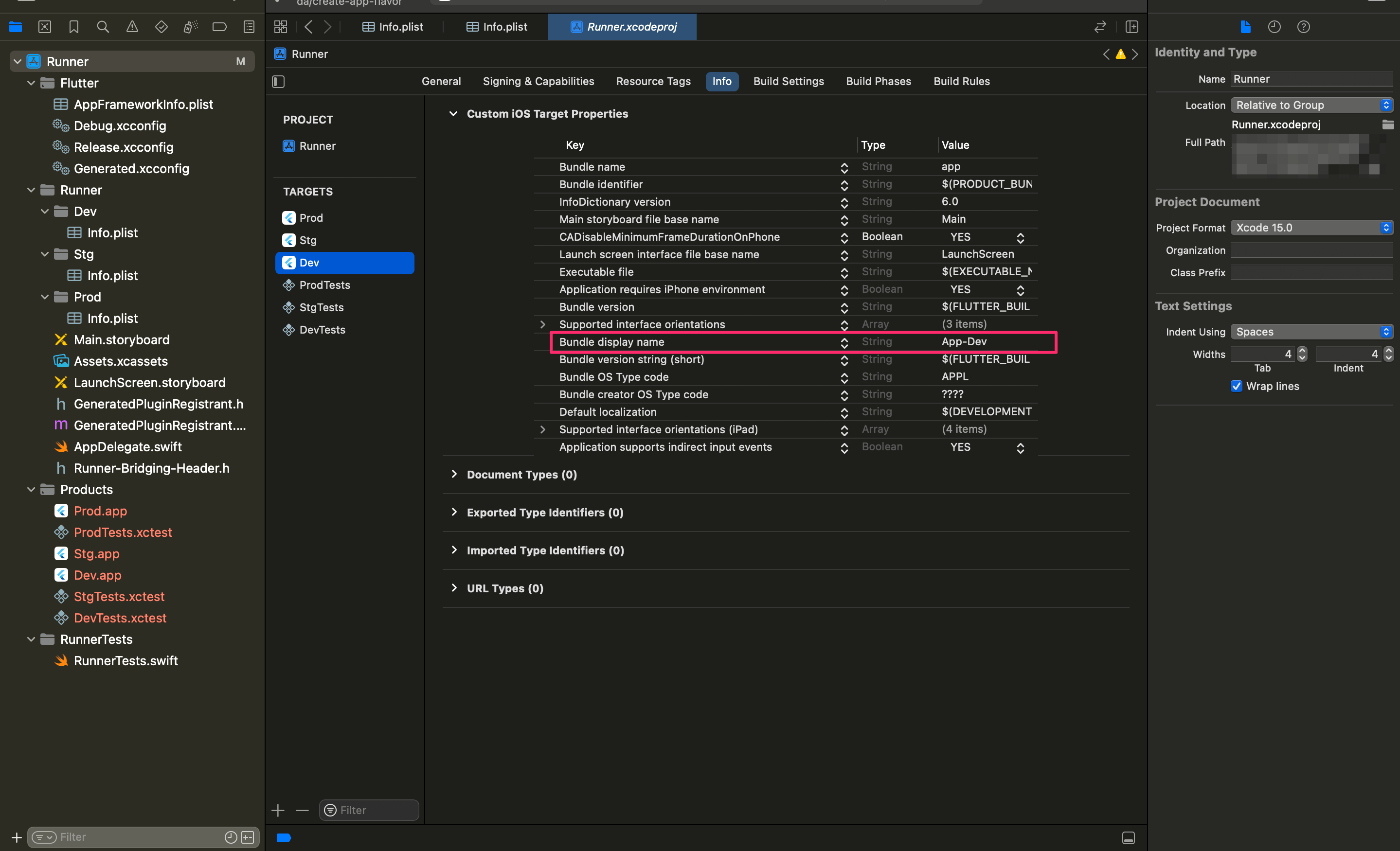
Task: Open the Build Phases tab
Action: 878,81
